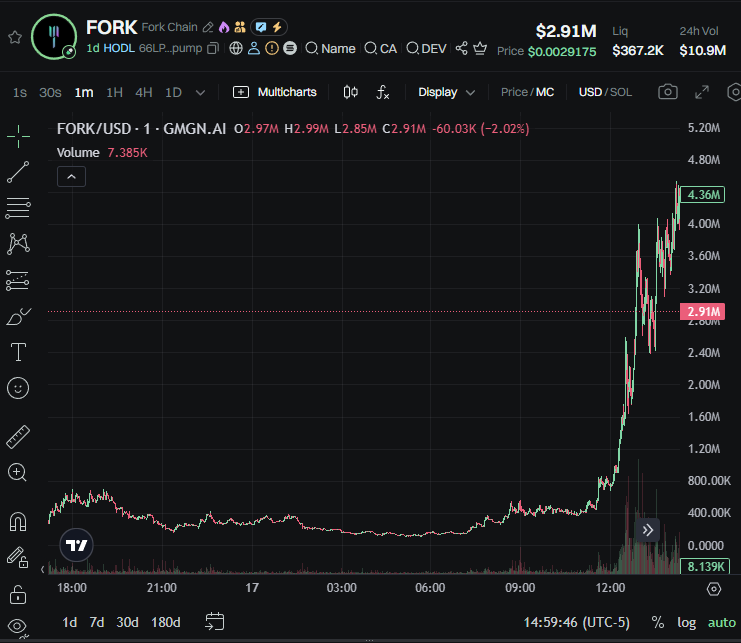Switch currency to USD
Viewport: 741px width, 643px height.
[x=590, y=92]
